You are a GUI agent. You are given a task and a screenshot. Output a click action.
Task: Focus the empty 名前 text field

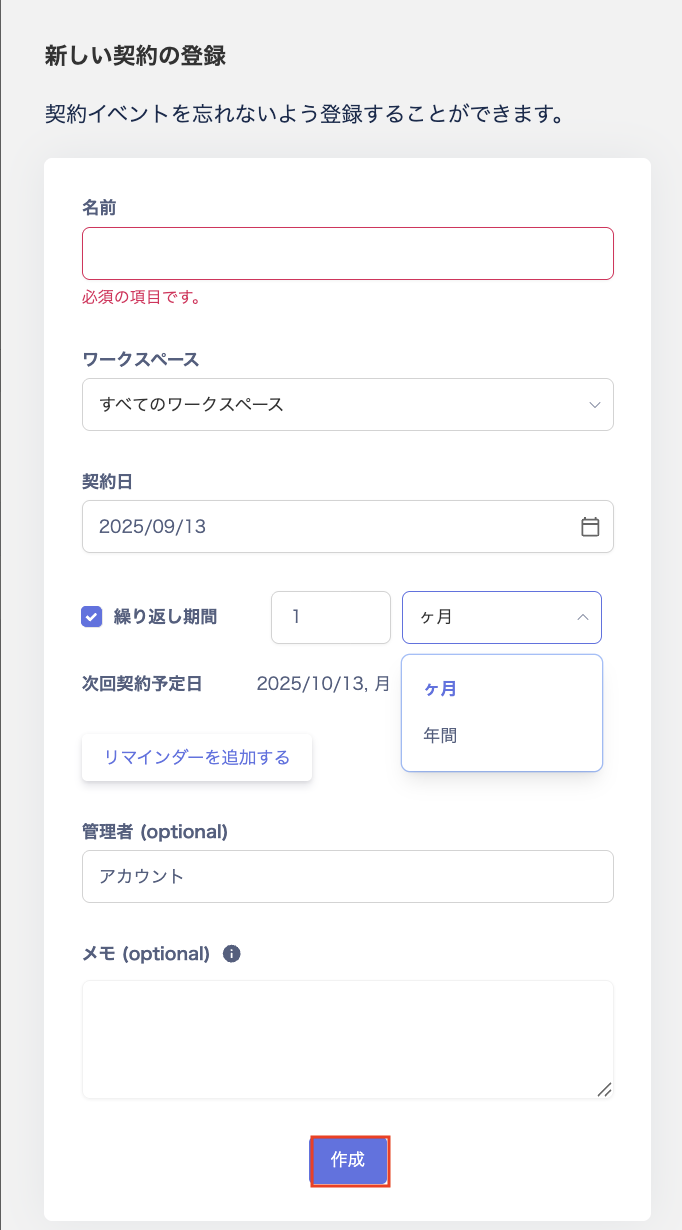[347, 253]
